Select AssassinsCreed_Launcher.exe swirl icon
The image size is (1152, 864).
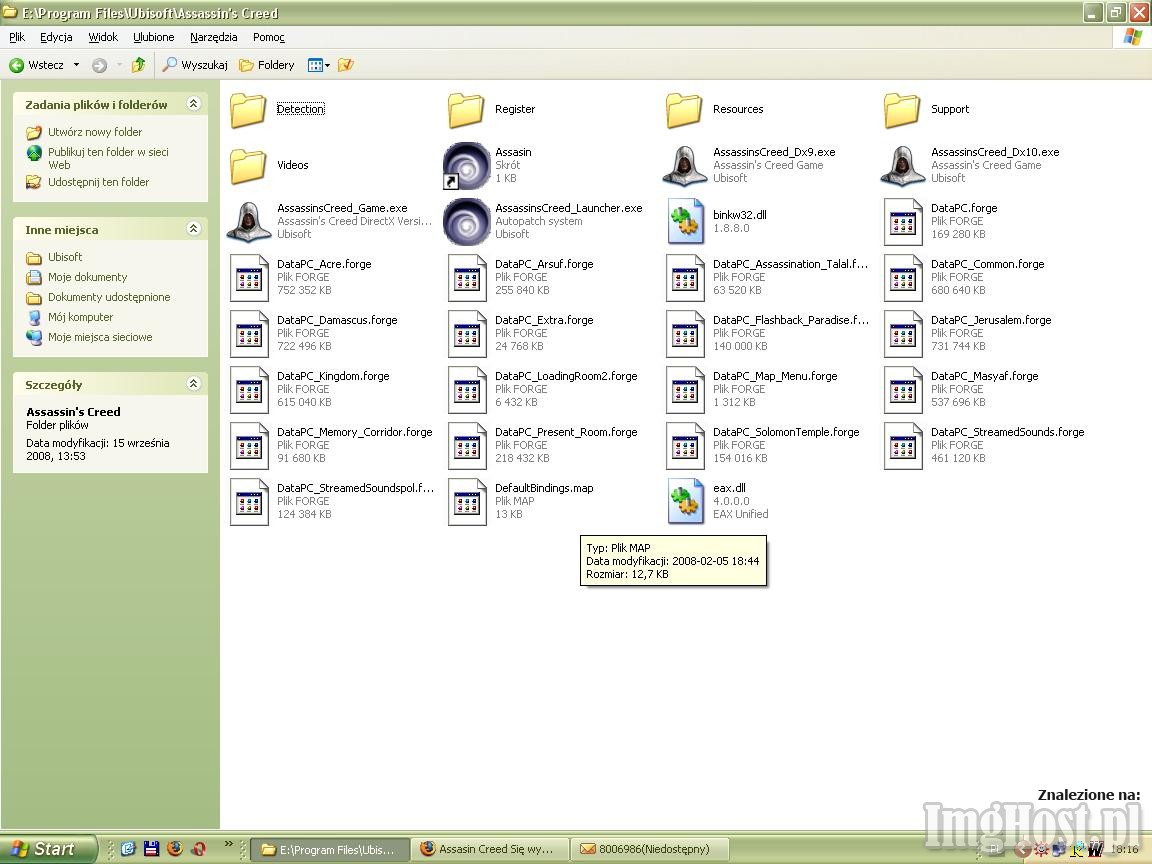[x=466, y=221]
